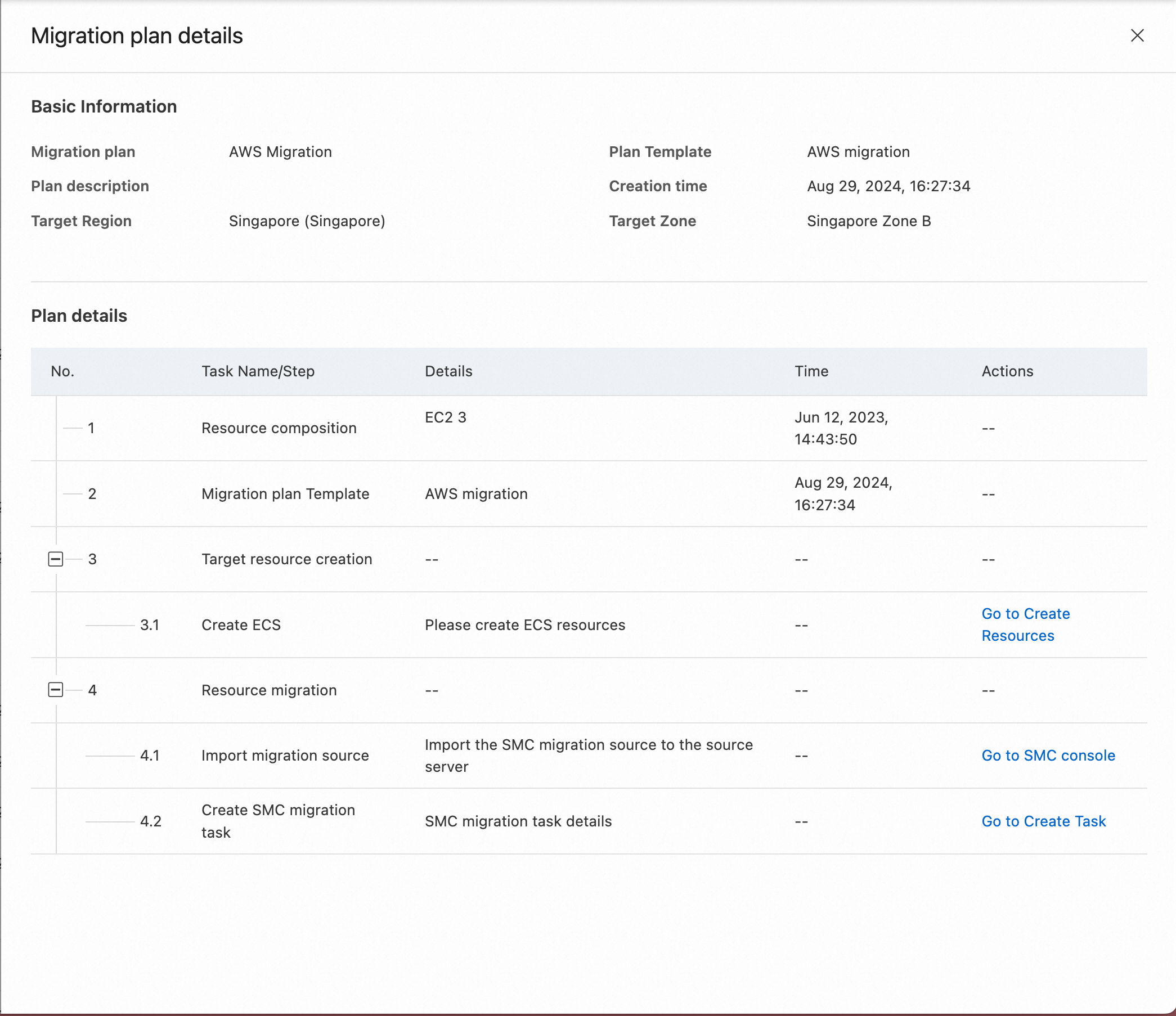Close the Migration plan details panel

pyautogui.click(x=1137, y=36)
